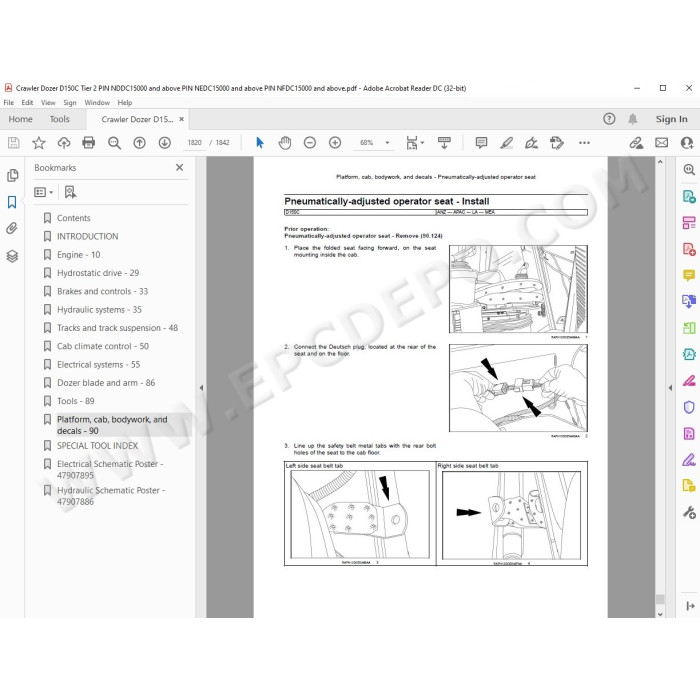Jump to Tracks and track suspension bookmark

click(x=117, y=328)
